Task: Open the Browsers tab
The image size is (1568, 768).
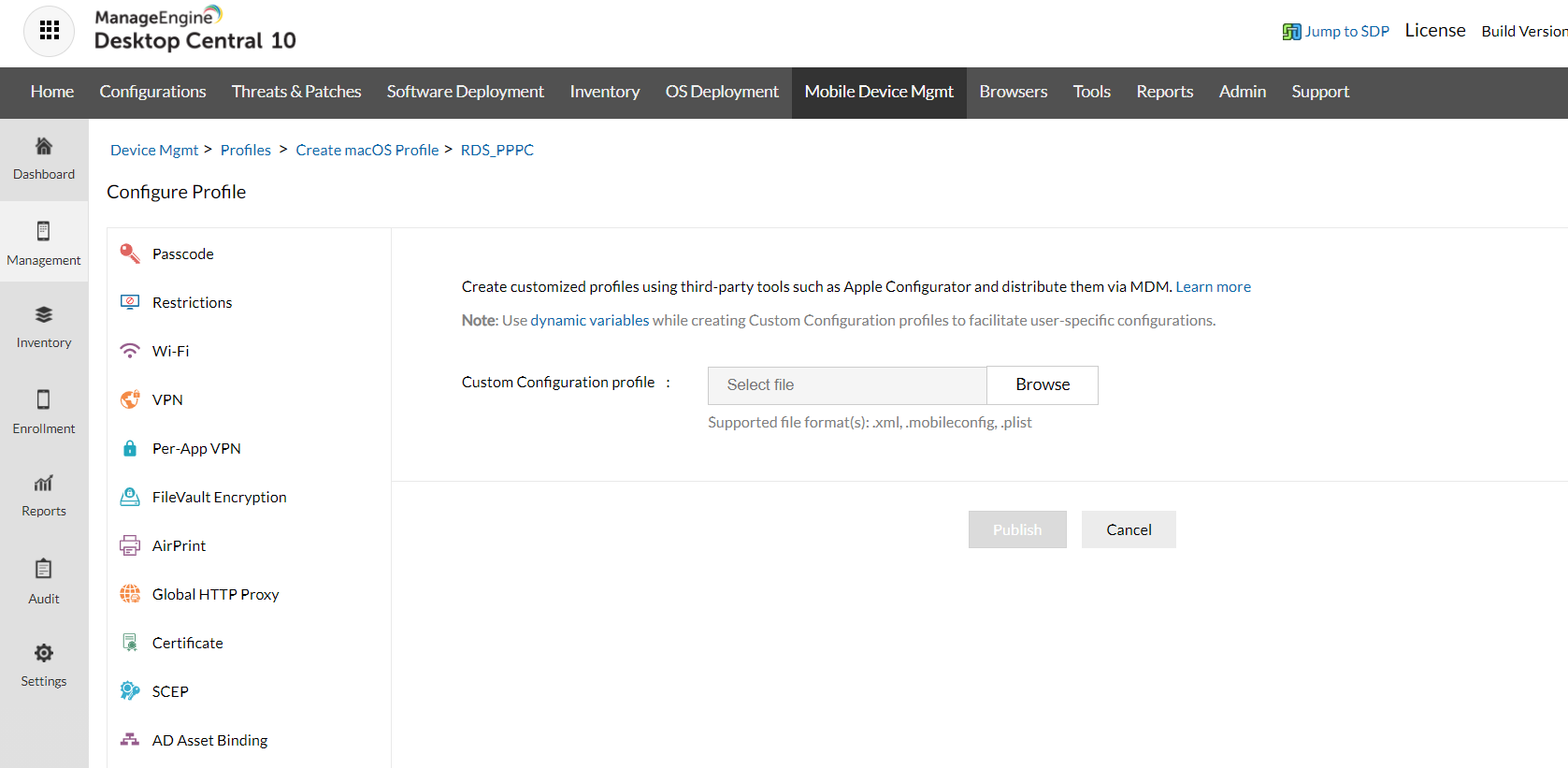Action: (x=1014, y=92)
